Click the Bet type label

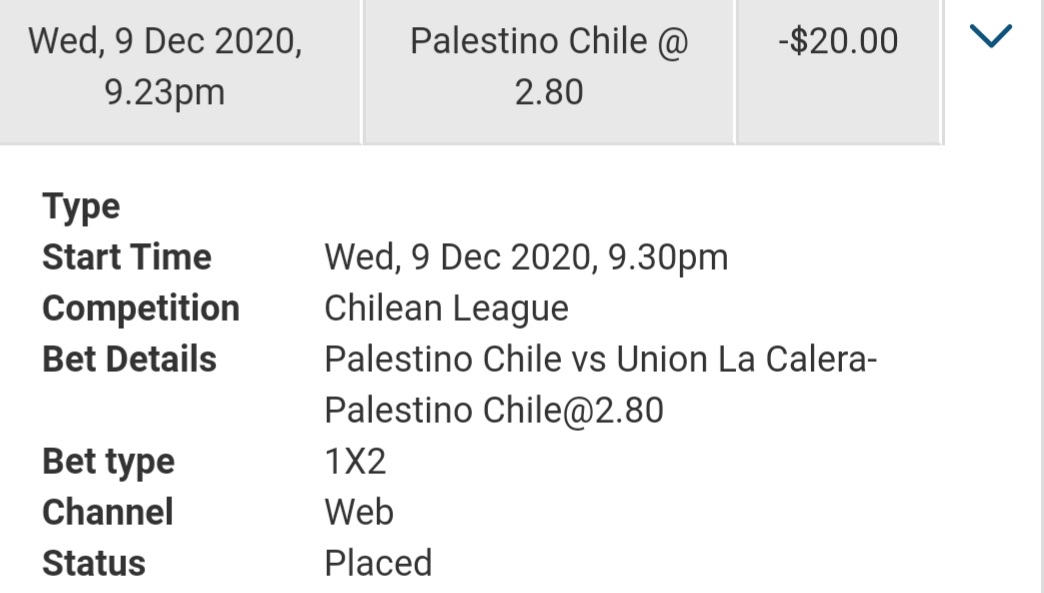pyautogui.click(x=108, y=462)
